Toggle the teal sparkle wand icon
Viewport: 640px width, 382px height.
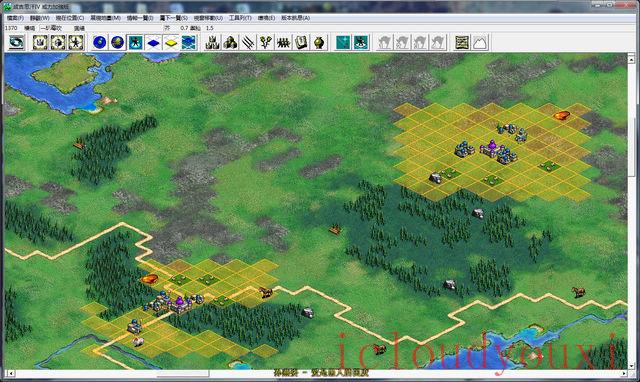[343, 42]
